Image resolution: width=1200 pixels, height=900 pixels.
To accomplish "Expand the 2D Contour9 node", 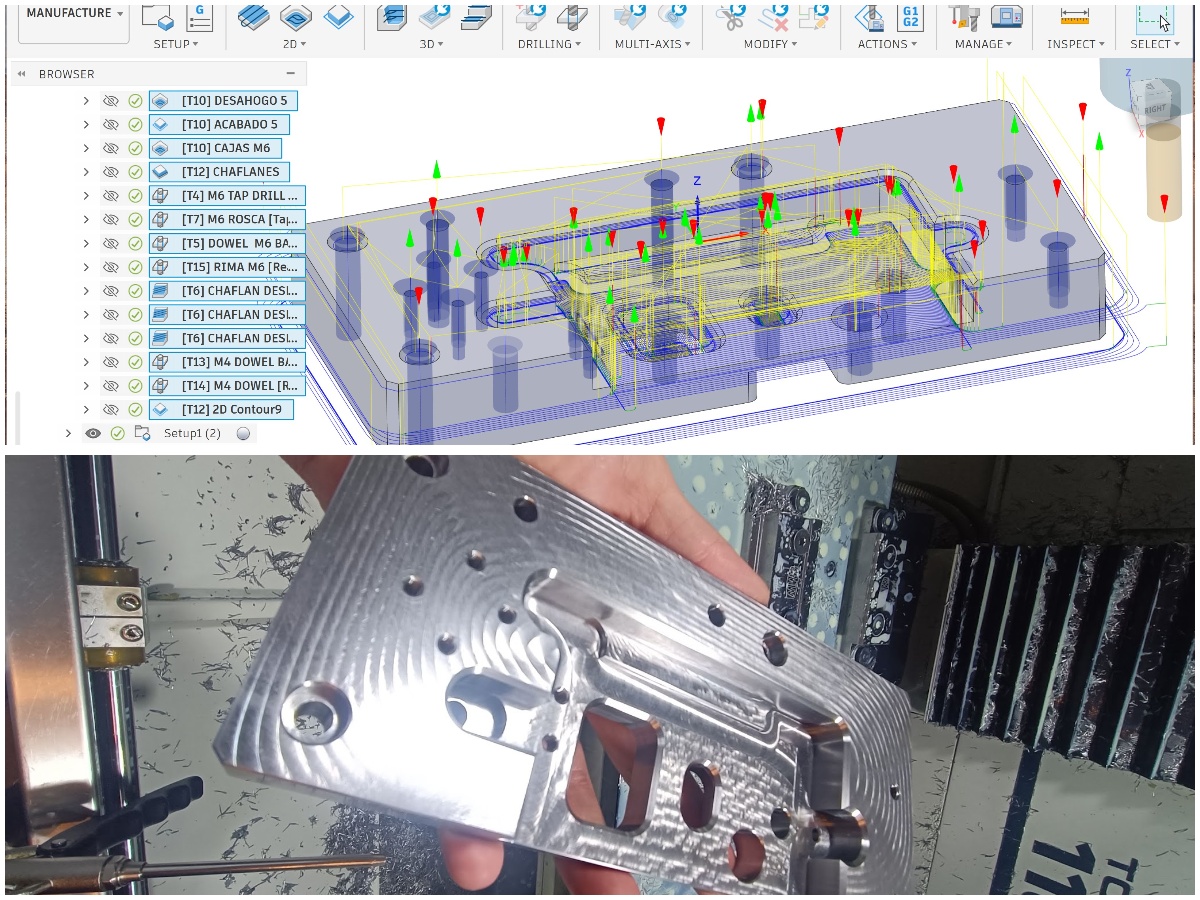I will coord(86,409).
